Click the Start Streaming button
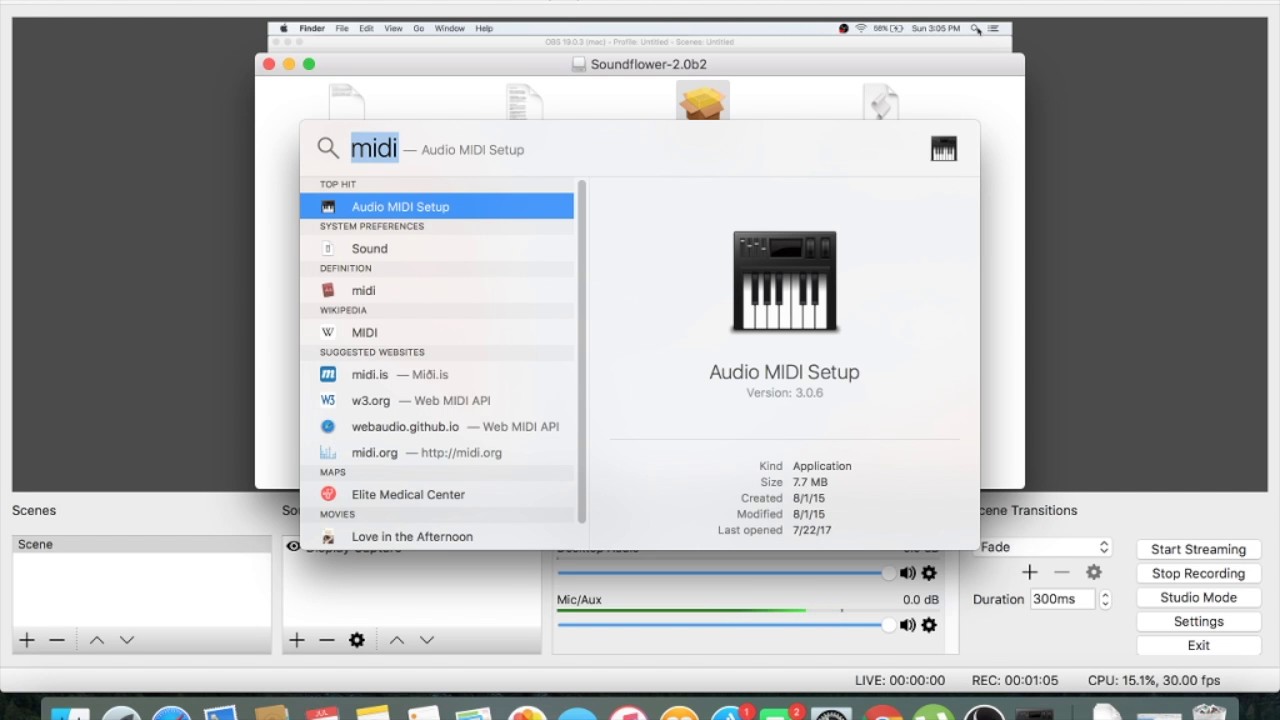The image size is (1280, 720). 1198,549
